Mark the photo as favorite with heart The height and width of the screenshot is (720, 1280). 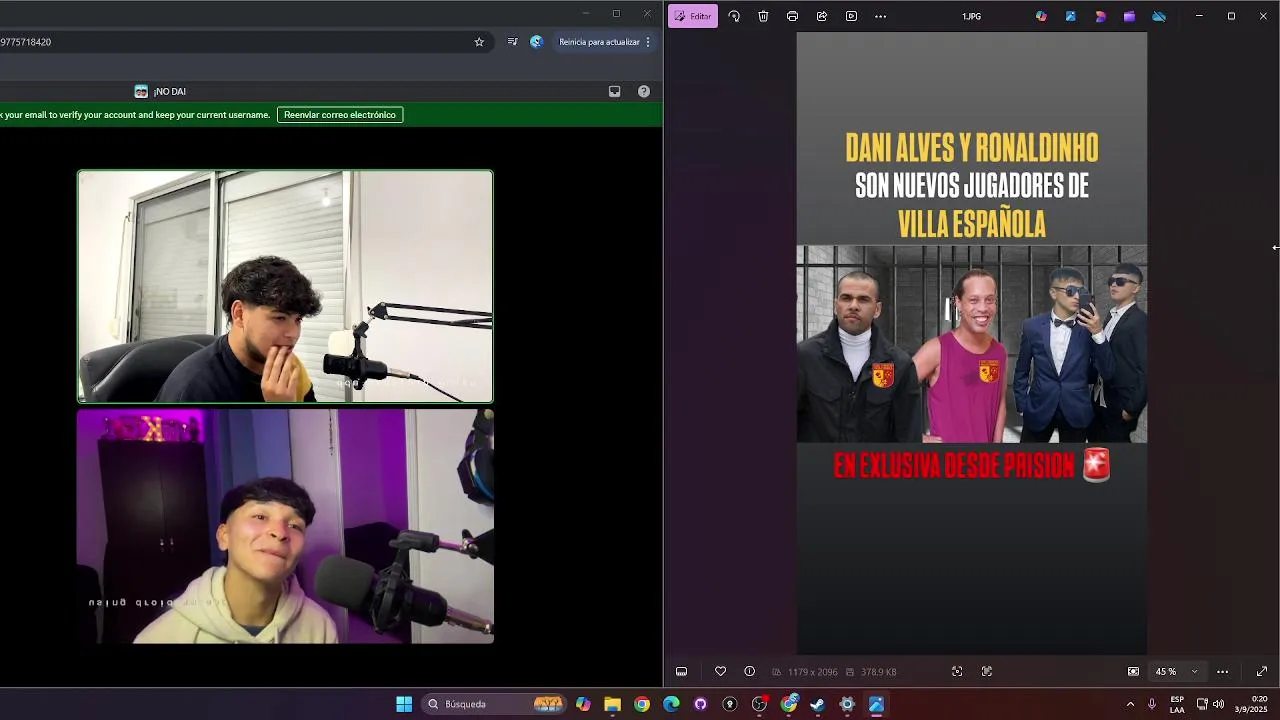720,671
